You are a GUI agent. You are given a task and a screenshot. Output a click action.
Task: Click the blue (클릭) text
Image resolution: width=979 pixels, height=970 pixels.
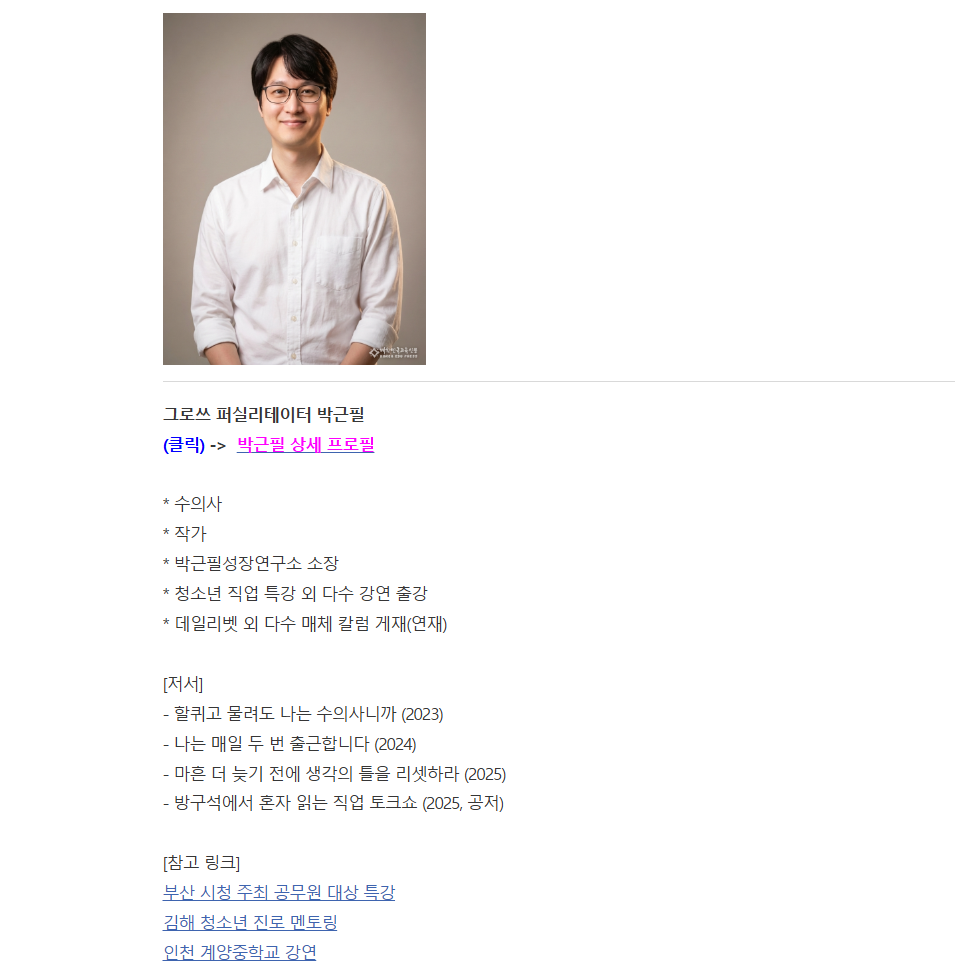tap(184, 444)
